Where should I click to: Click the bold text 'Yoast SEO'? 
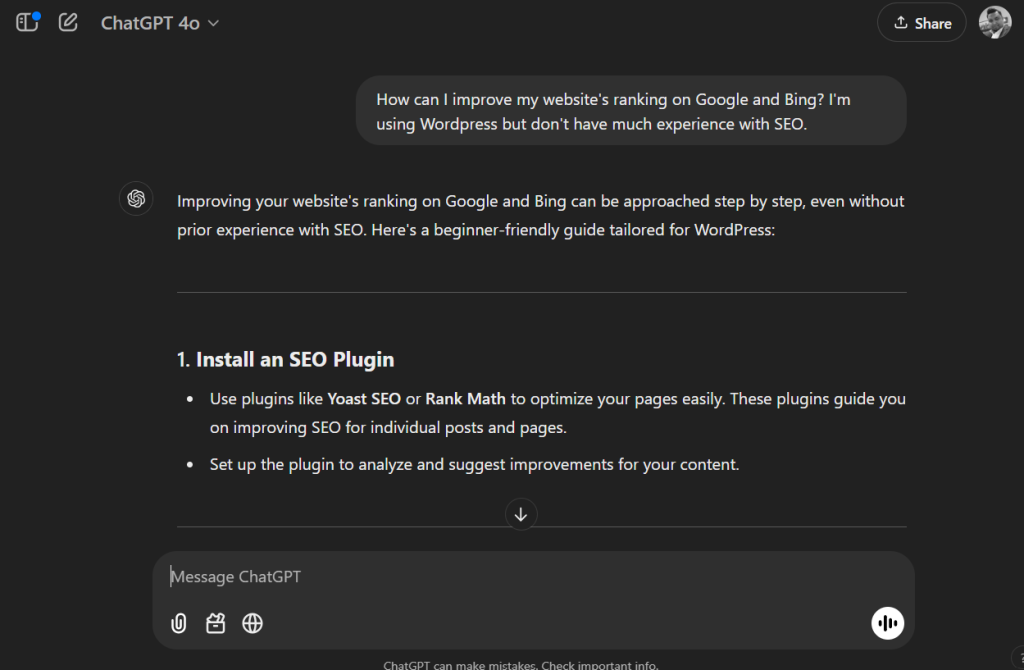click(x=364, y=399)
